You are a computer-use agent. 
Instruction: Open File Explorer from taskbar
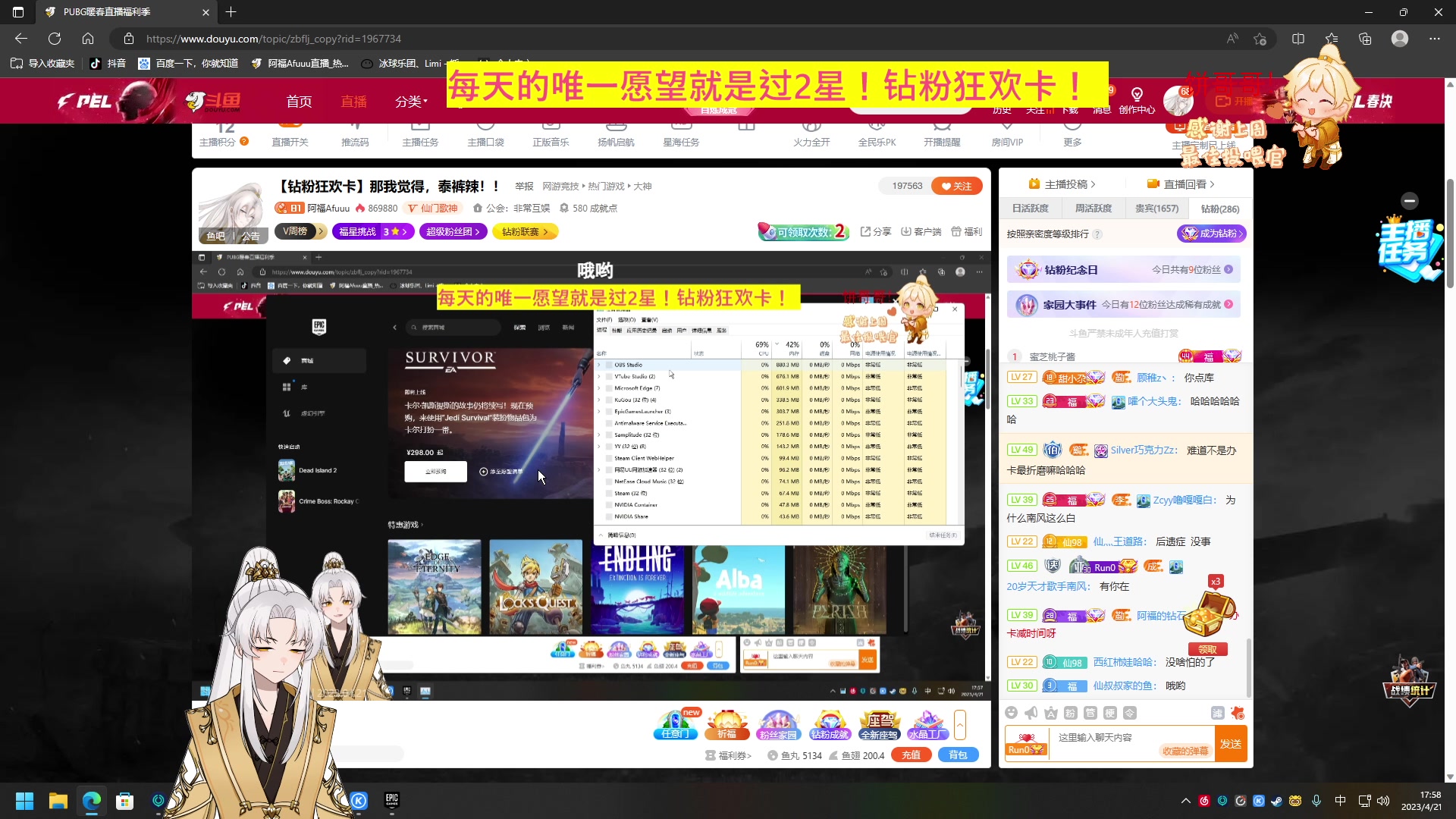(x=58, y=801)
